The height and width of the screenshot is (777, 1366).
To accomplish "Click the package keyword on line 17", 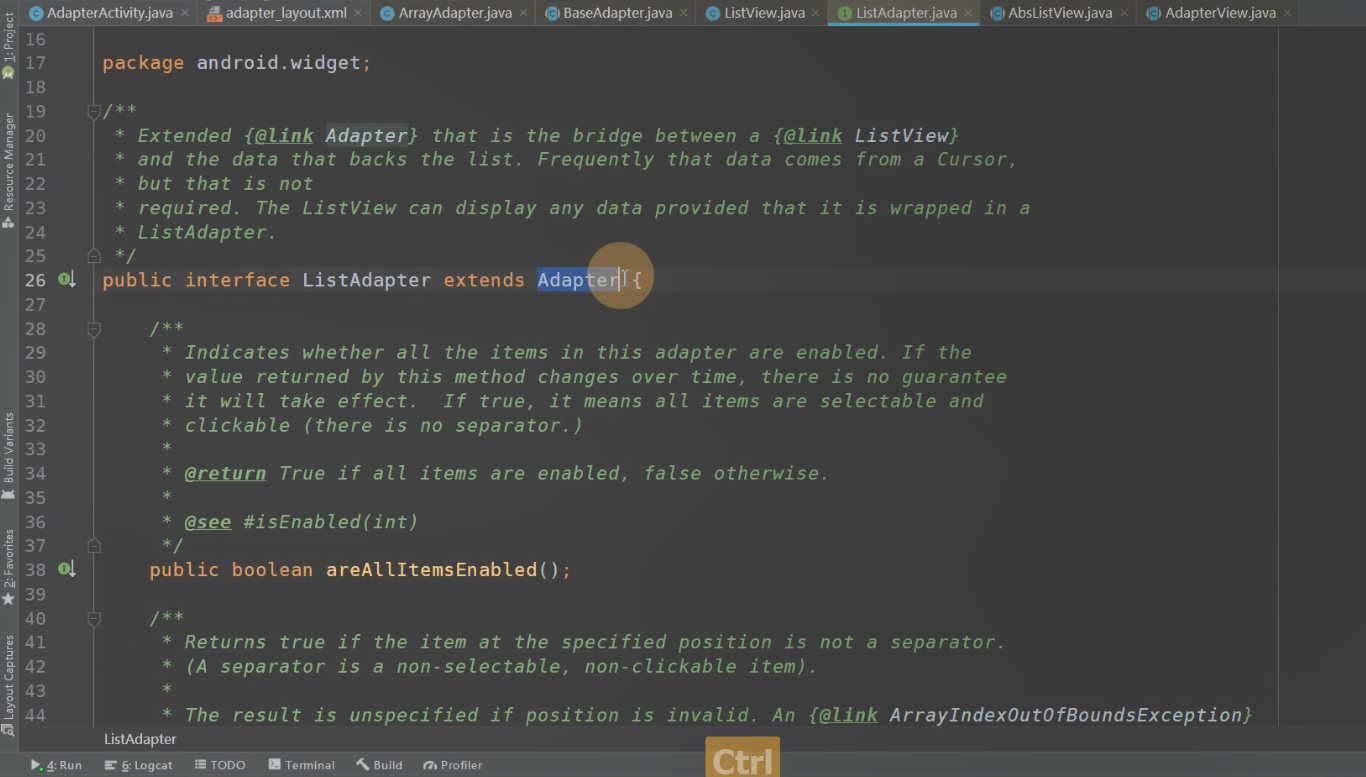I will point(143,63).
